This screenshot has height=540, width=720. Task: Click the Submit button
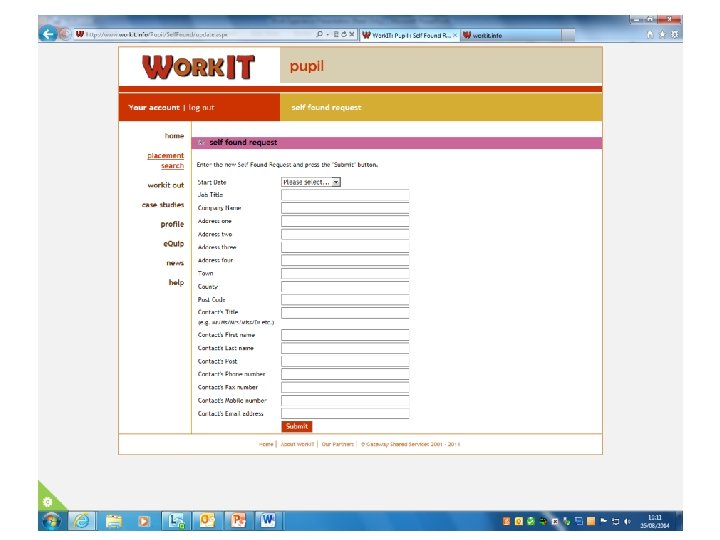[297, 427]
